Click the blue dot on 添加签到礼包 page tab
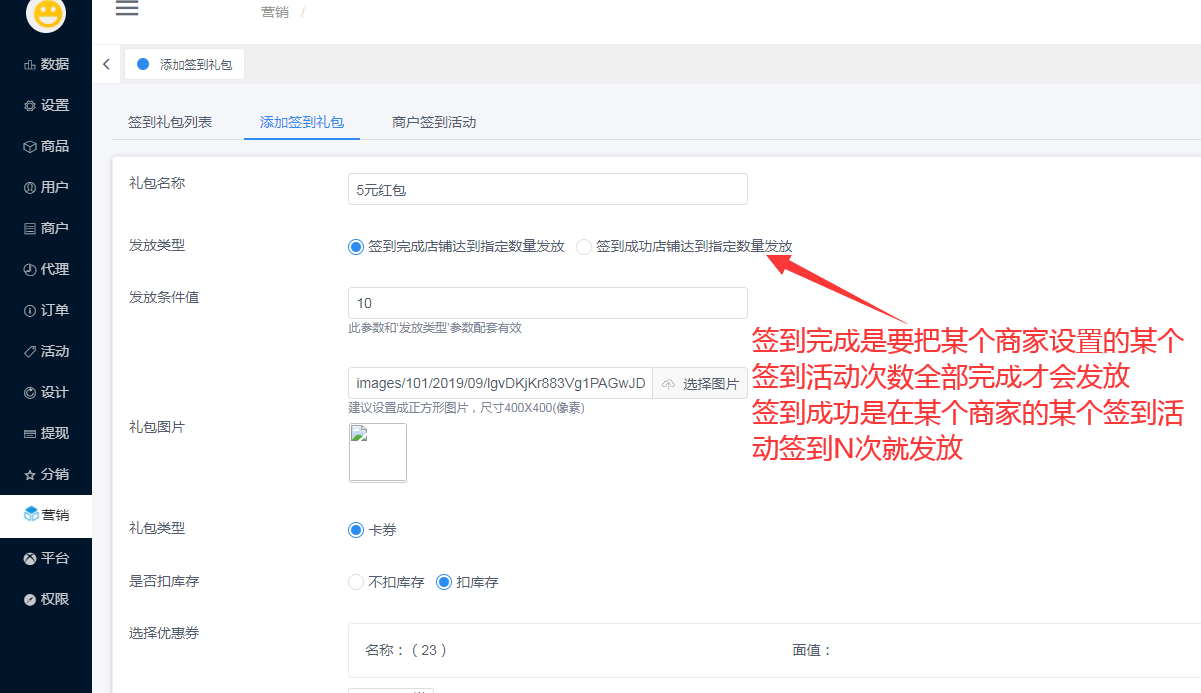Screen dimensions: 1201x693 click(x=143, y=64)
